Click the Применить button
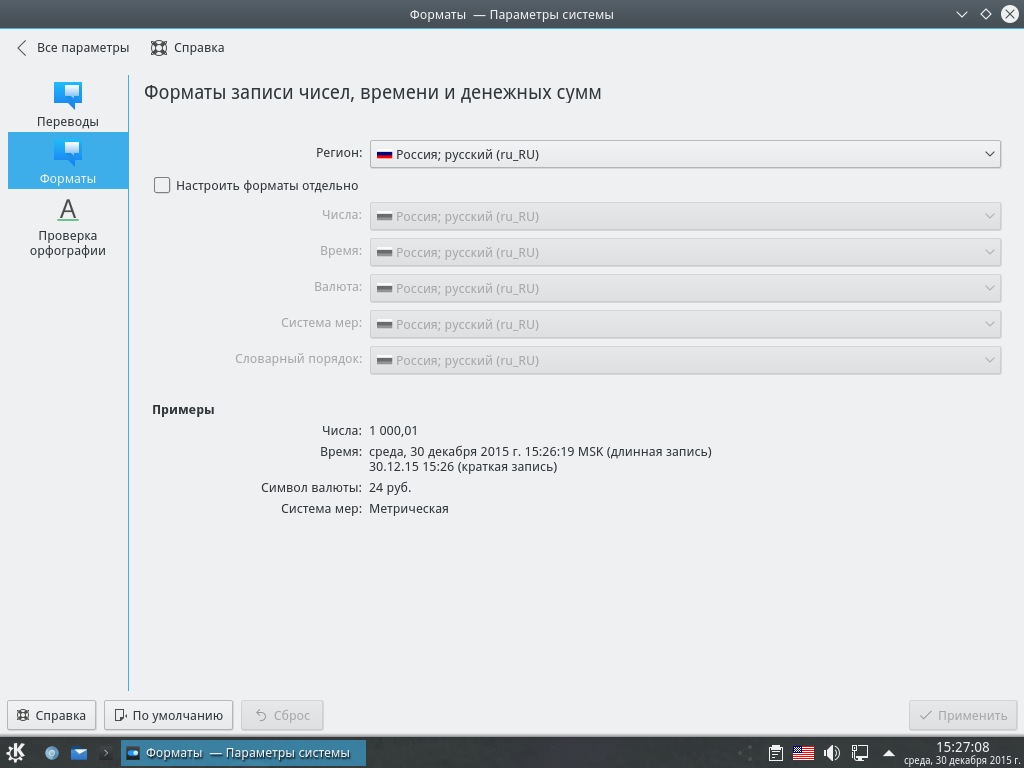 tap(963, 715)
